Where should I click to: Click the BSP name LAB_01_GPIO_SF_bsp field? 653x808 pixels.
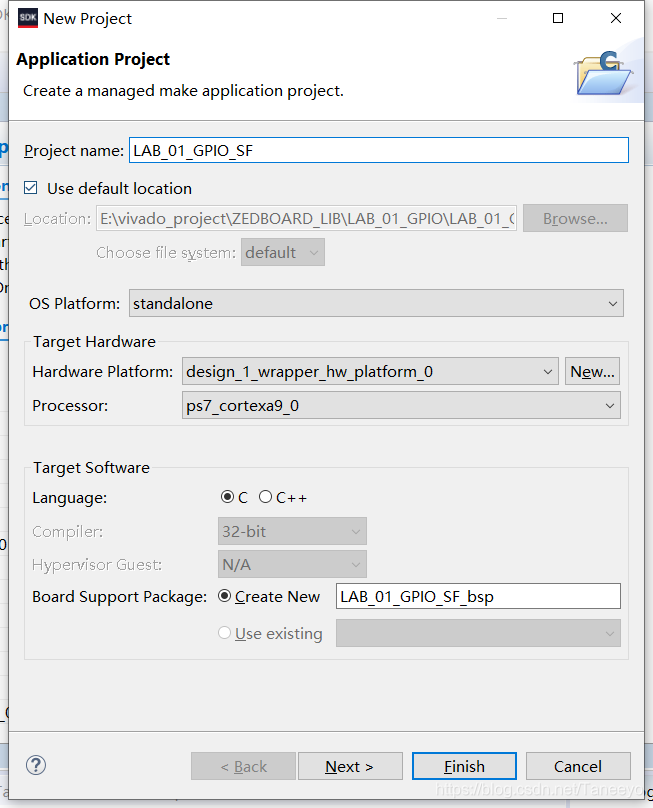(x=478, y=596)
